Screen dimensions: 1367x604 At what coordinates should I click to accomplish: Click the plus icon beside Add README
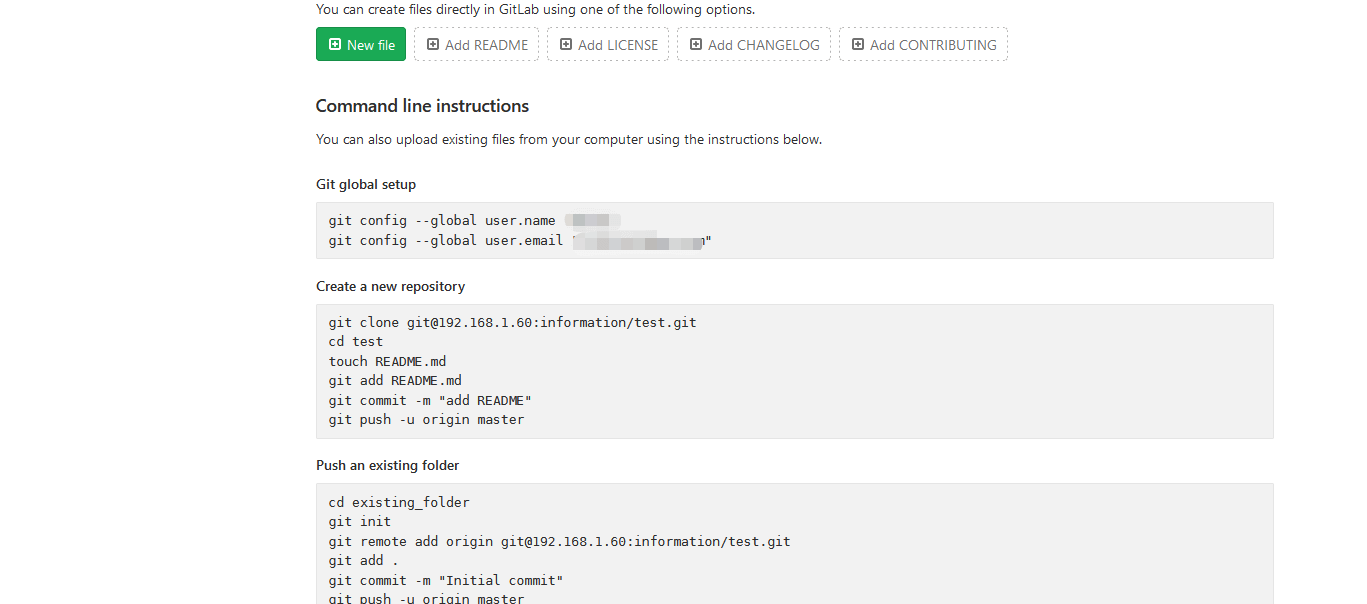coord(433,45)
